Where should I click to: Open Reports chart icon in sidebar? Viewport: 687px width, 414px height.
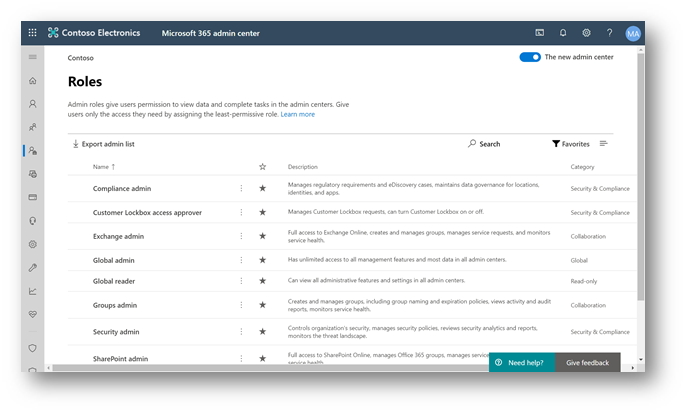point(32,291)
